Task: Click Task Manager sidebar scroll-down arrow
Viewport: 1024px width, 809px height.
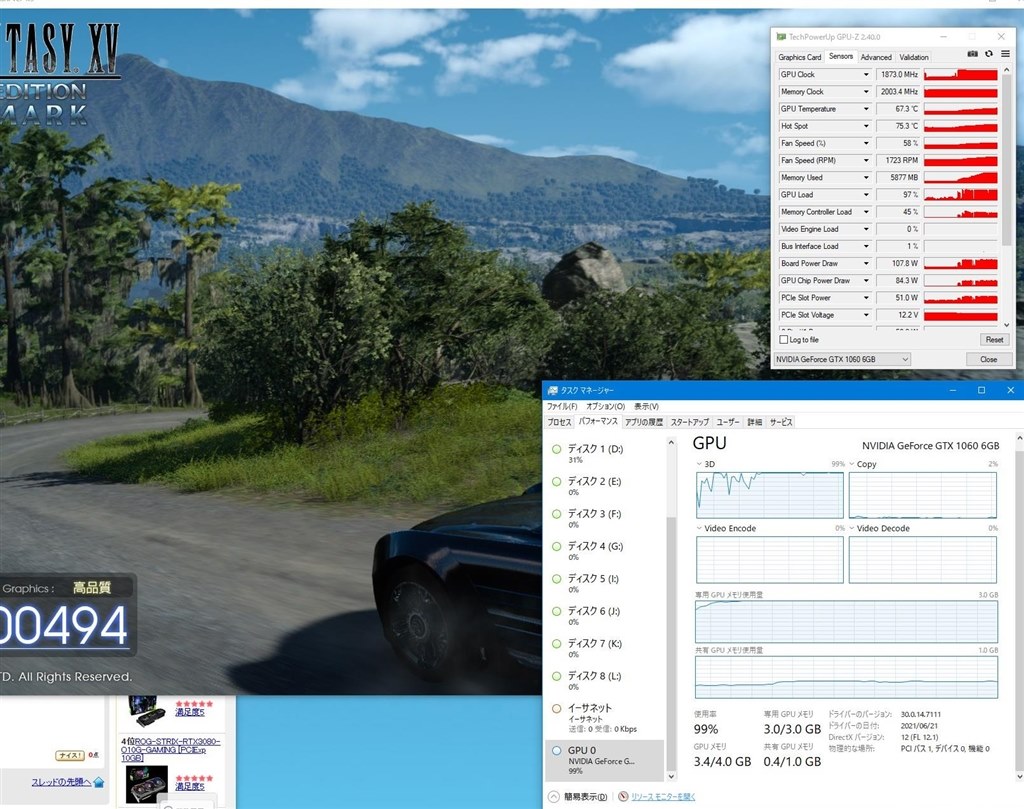Action: tap(671, 776)
